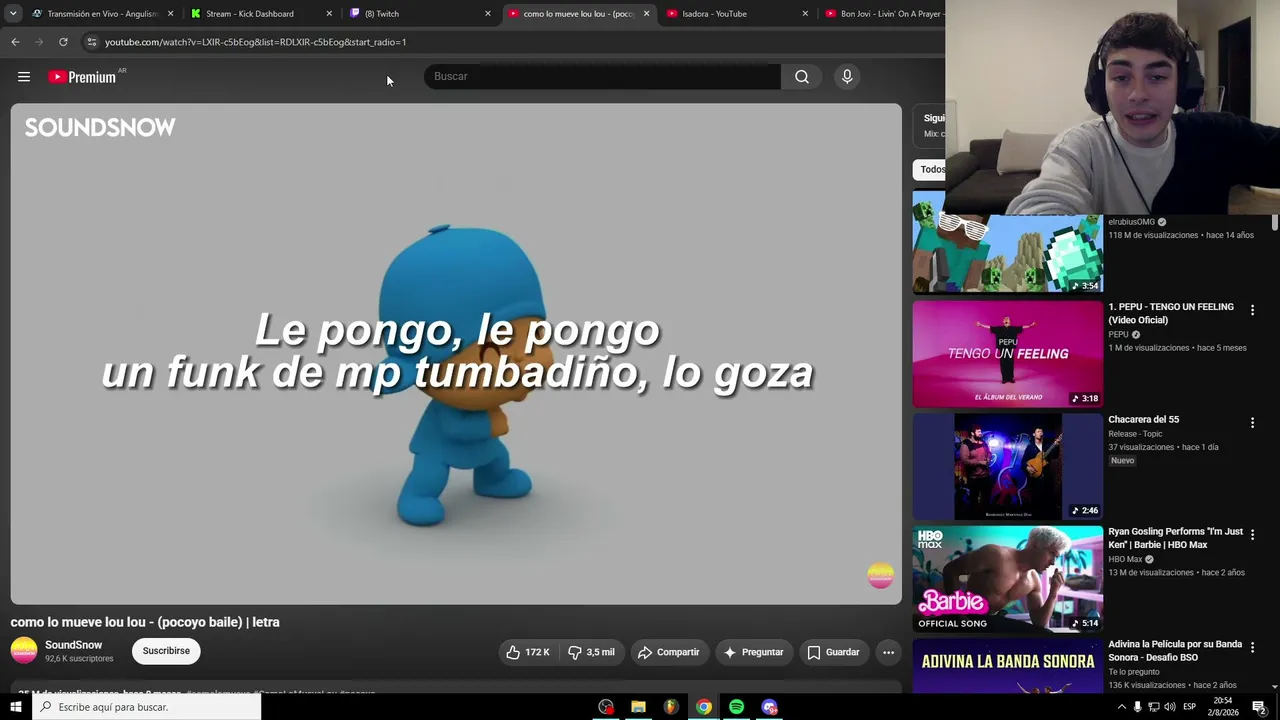Viewport: 1280px width, 720px height.
Task: Click the Preguntar ask button
Action: tap(754, 652)
